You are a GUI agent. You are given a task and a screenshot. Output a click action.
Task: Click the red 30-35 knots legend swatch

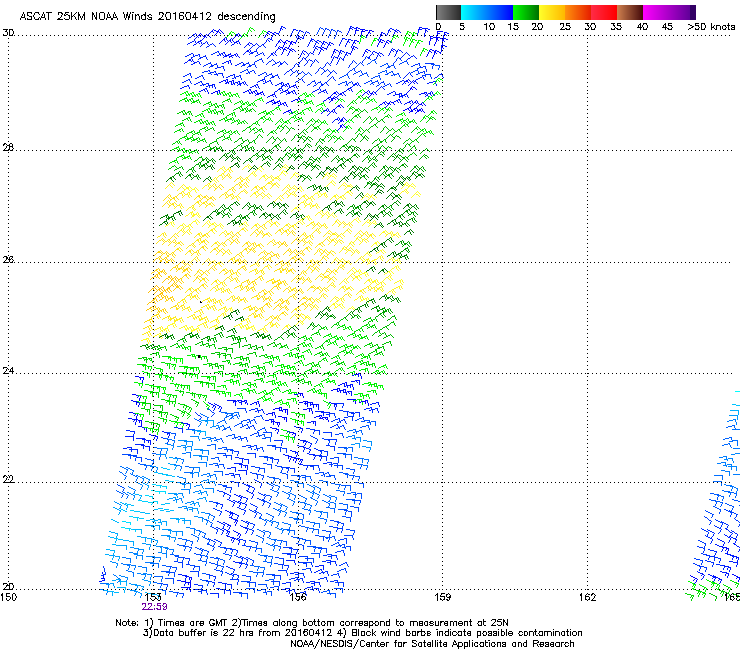tap(604, 12)
